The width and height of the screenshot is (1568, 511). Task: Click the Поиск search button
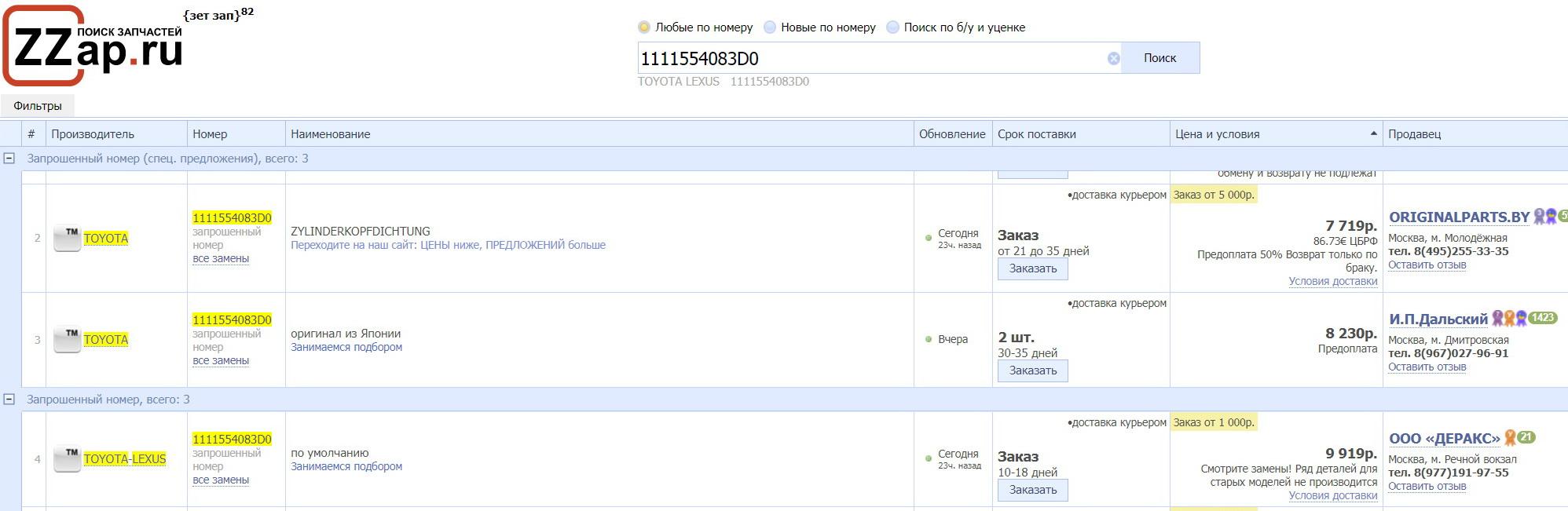pyautogui.click(x=1160, y=58)
